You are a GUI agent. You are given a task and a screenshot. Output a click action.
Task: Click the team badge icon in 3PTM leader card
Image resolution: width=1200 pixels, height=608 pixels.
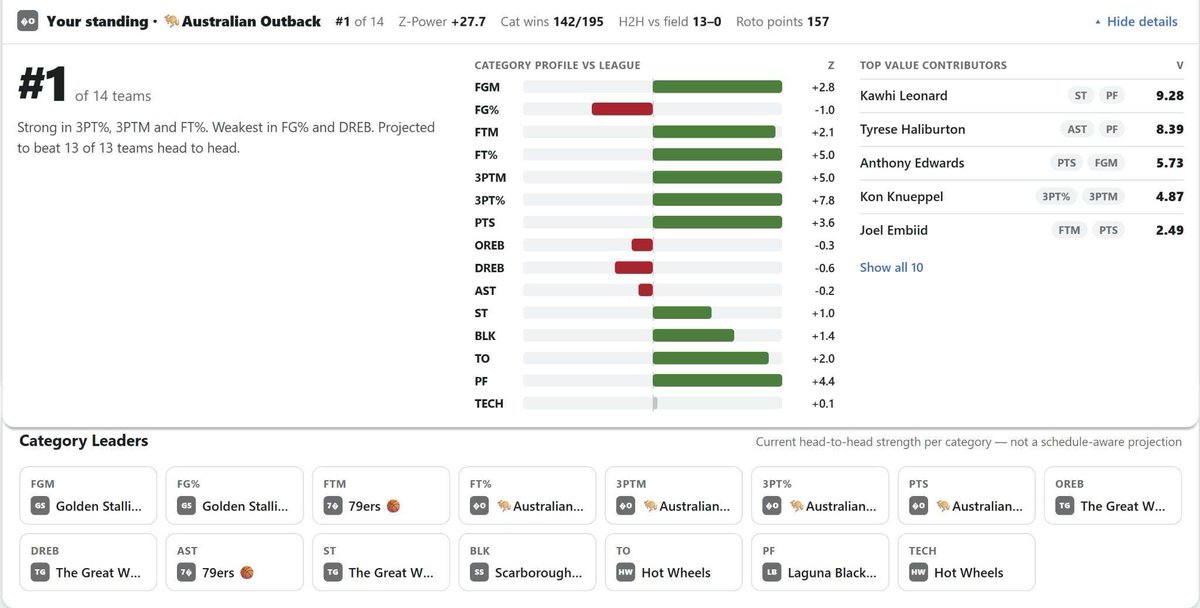click(x=625, y=506)
